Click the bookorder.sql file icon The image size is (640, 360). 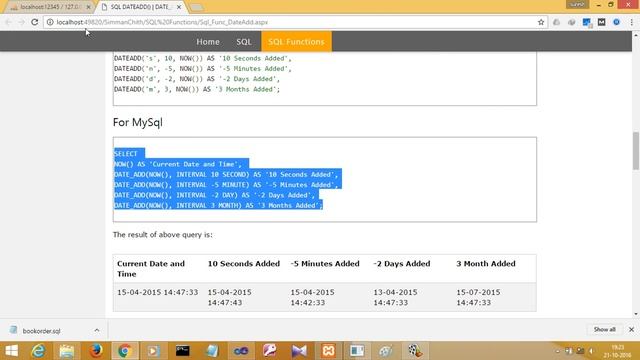click(13, 330)
